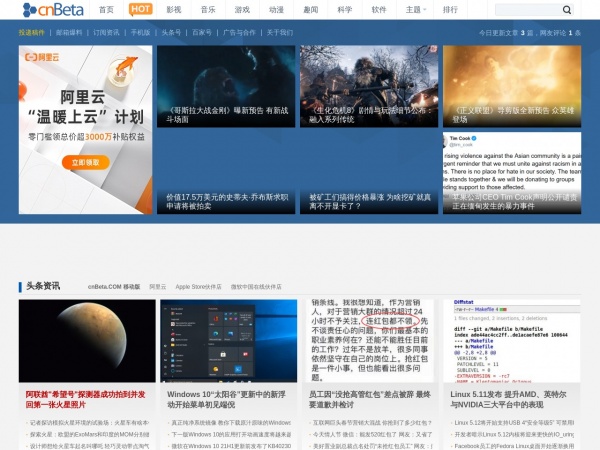Click Apple Store伙伴店 link
This screenshot has height=450, width=600.
(x=199, y=287)
